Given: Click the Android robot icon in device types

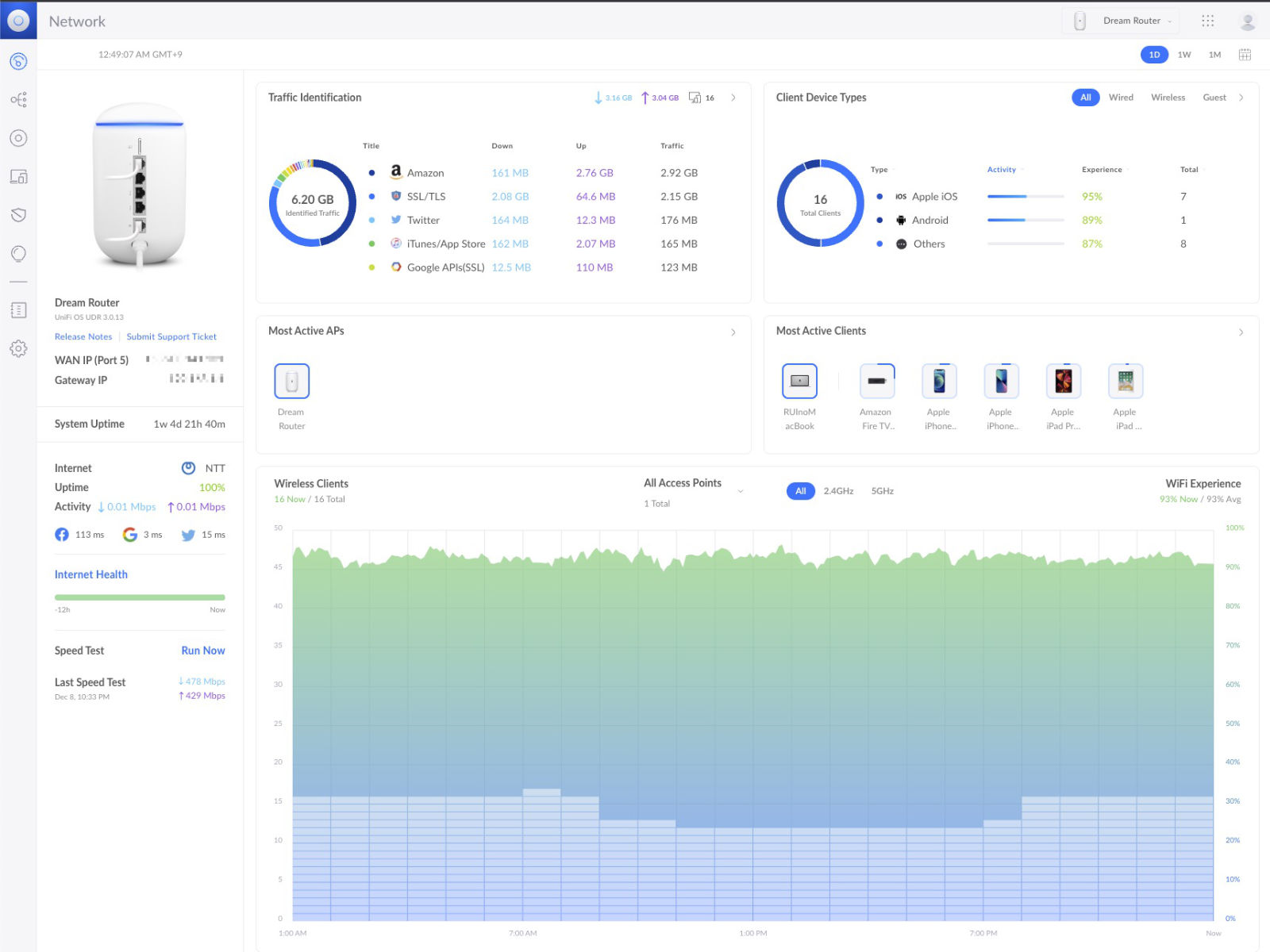Looking at the screenshot, I should pos(901,221).
